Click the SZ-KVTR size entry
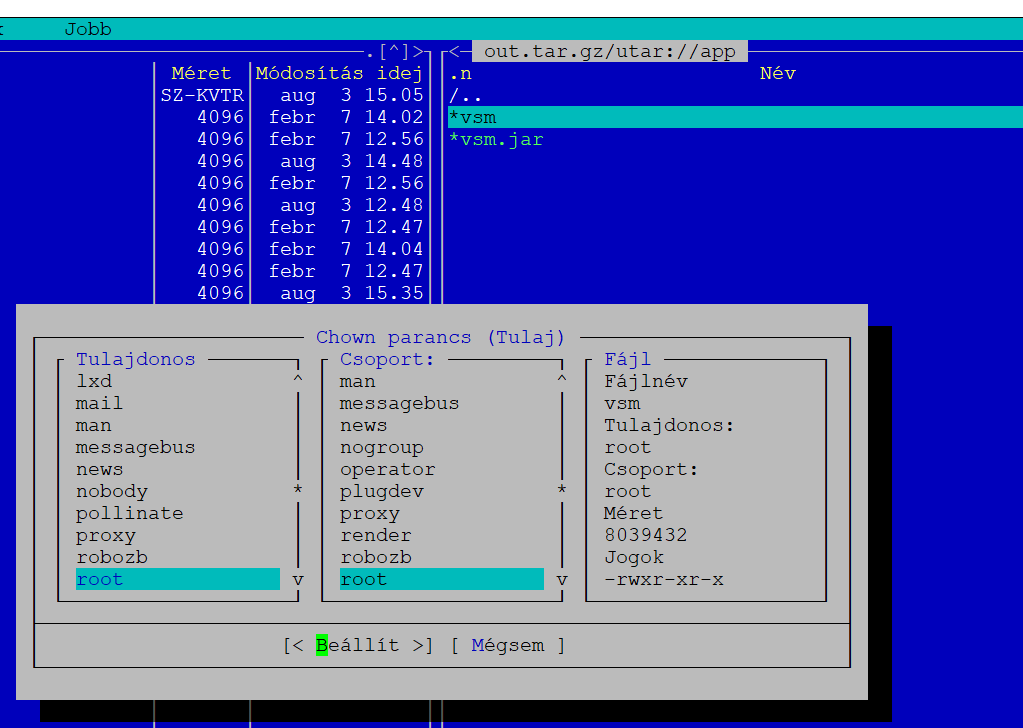 [202, 95]
